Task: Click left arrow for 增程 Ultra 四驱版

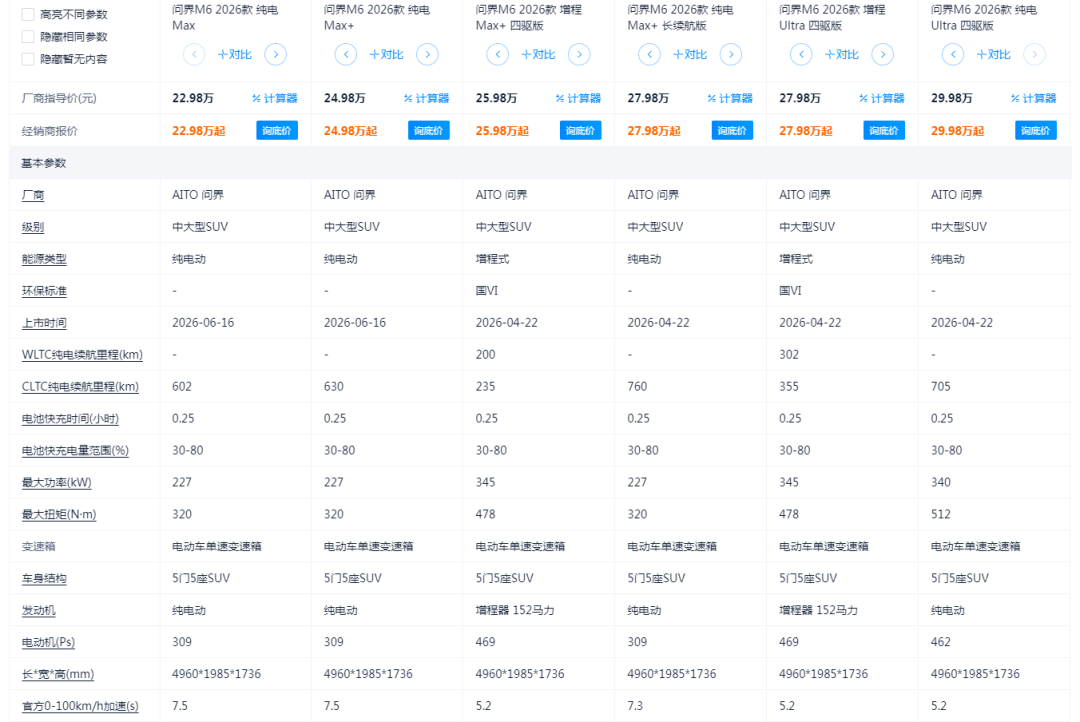Action: click(x=801, y=54)
